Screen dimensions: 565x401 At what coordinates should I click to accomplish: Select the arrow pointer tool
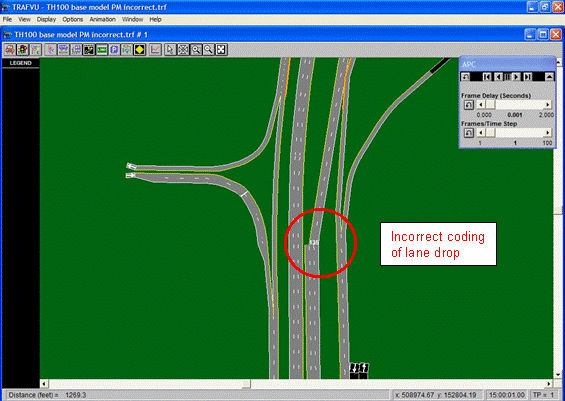click(170, 50)
